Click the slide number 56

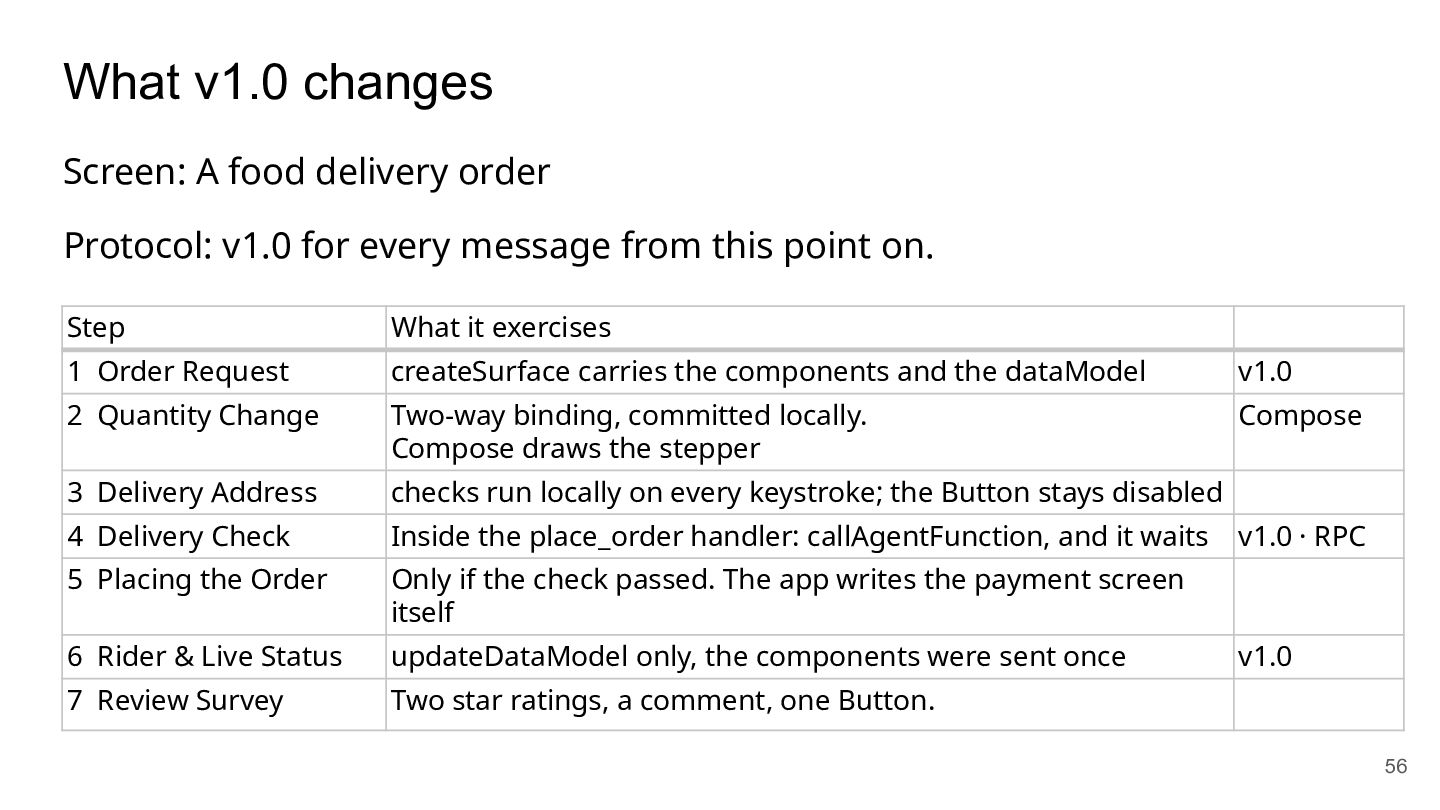[1395, 767]
